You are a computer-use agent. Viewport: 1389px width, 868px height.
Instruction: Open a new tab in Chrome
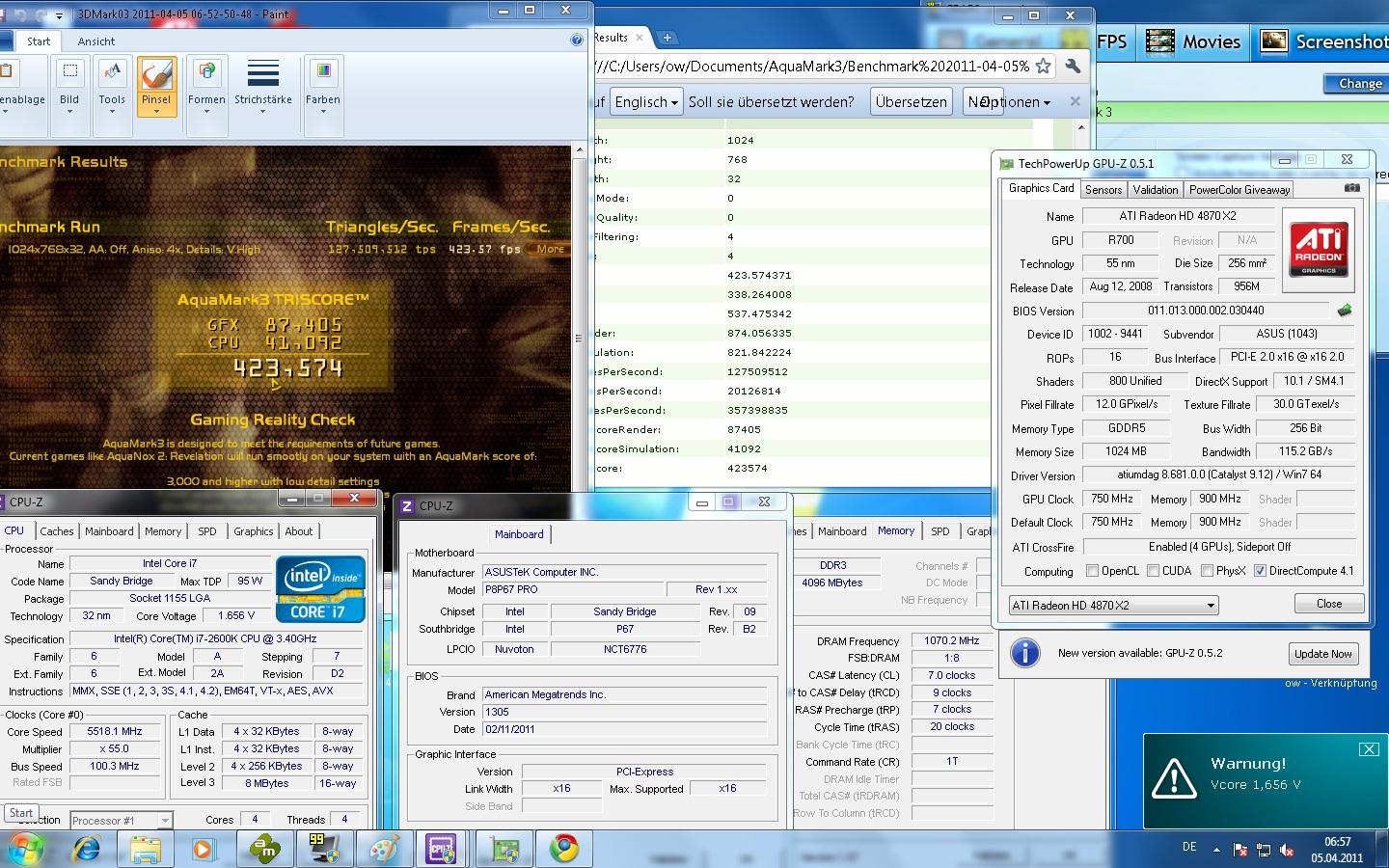(x=667, y=38)
